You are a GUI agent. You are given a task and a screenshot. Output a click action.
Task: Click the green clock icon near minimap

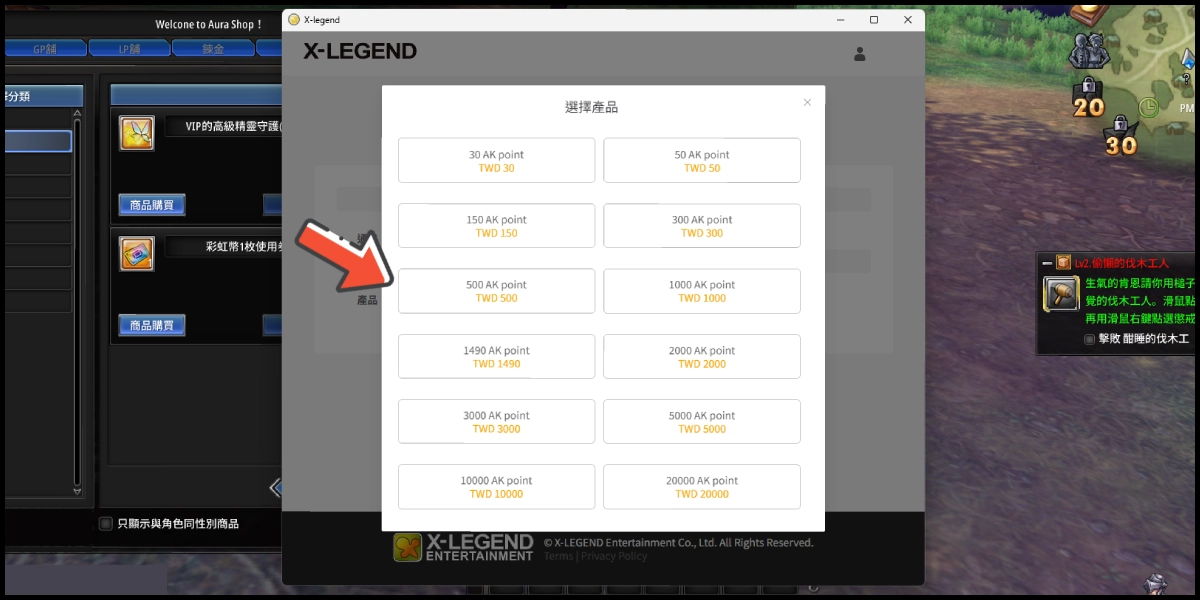1149,106
